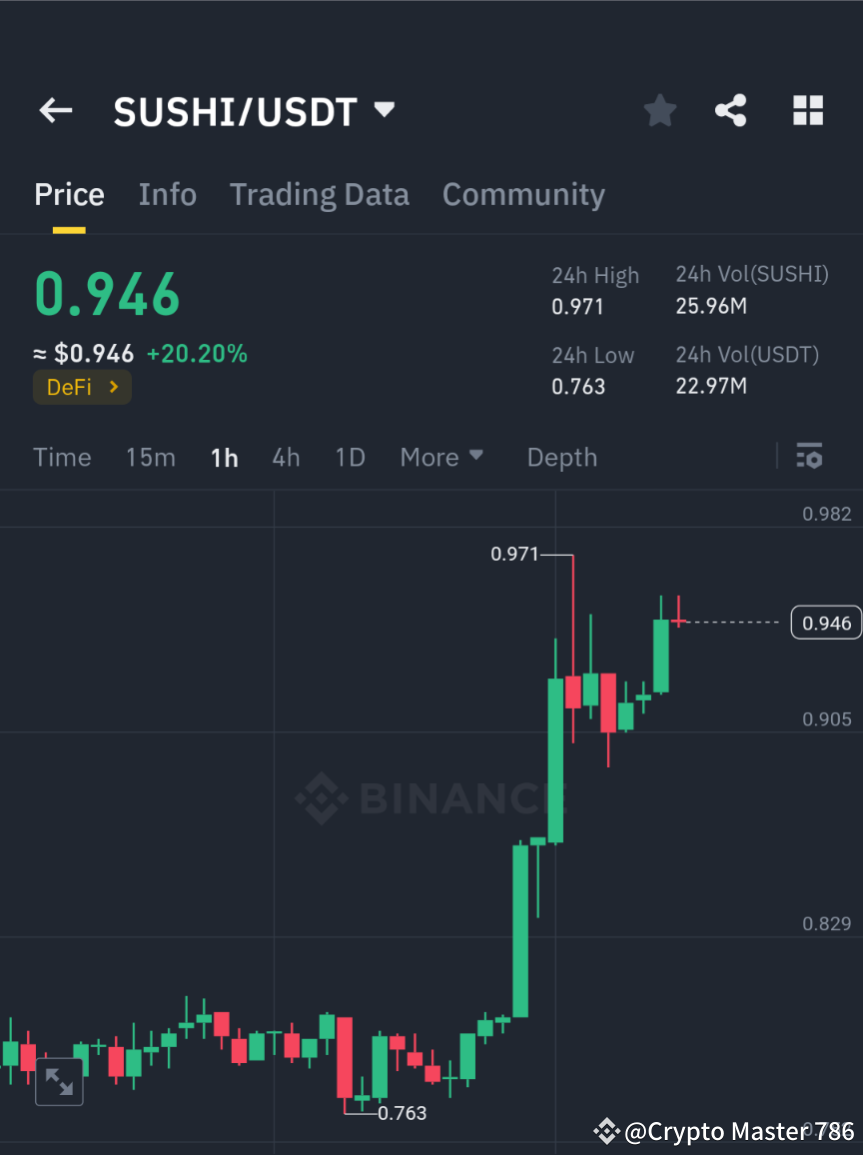Image resolution: width=863 pixels, height=1155 pixels.
Task: Open the grid markets overview icon
Action: point(807,111)
